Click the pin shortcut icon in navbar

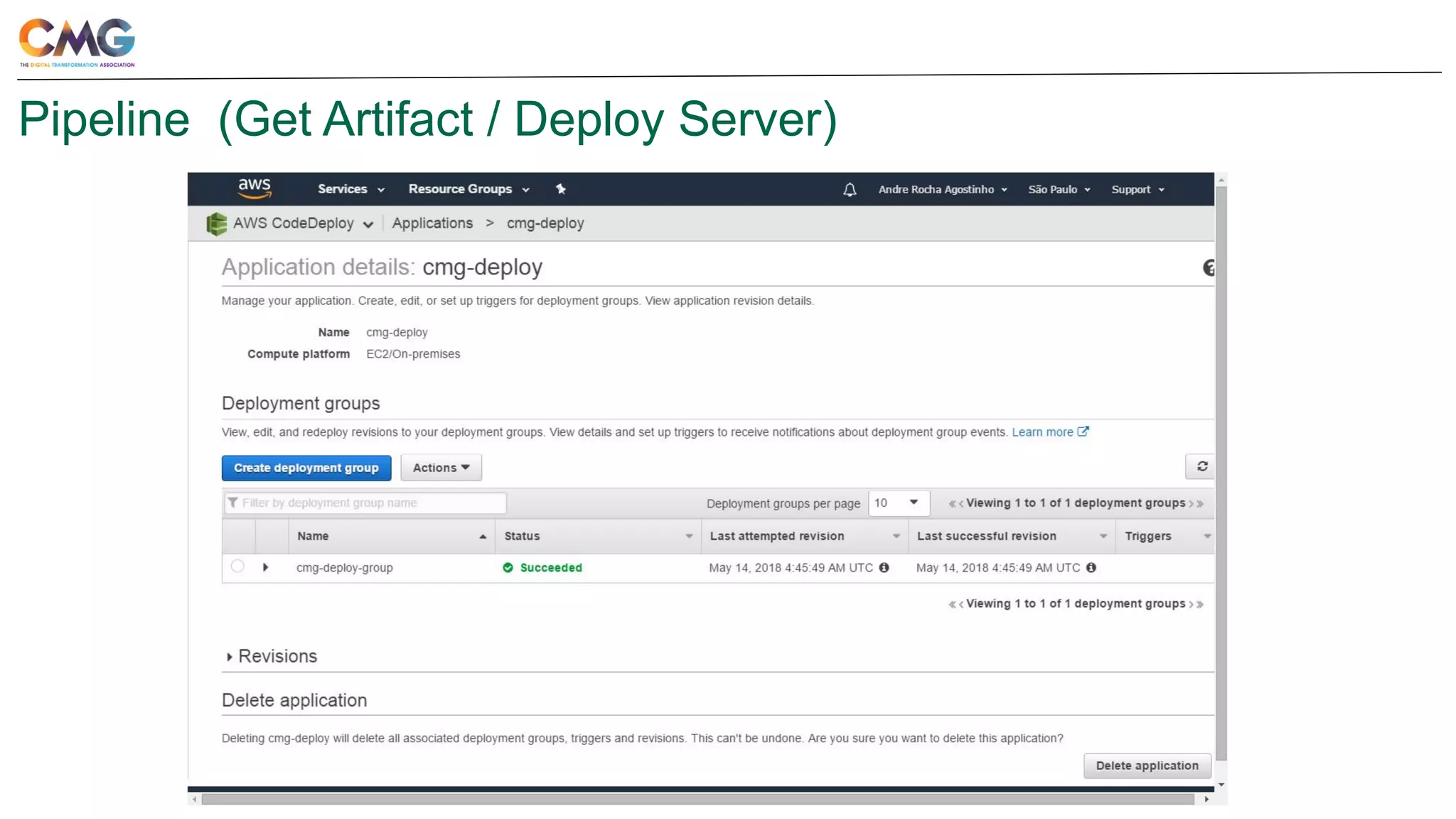point(561,189)
